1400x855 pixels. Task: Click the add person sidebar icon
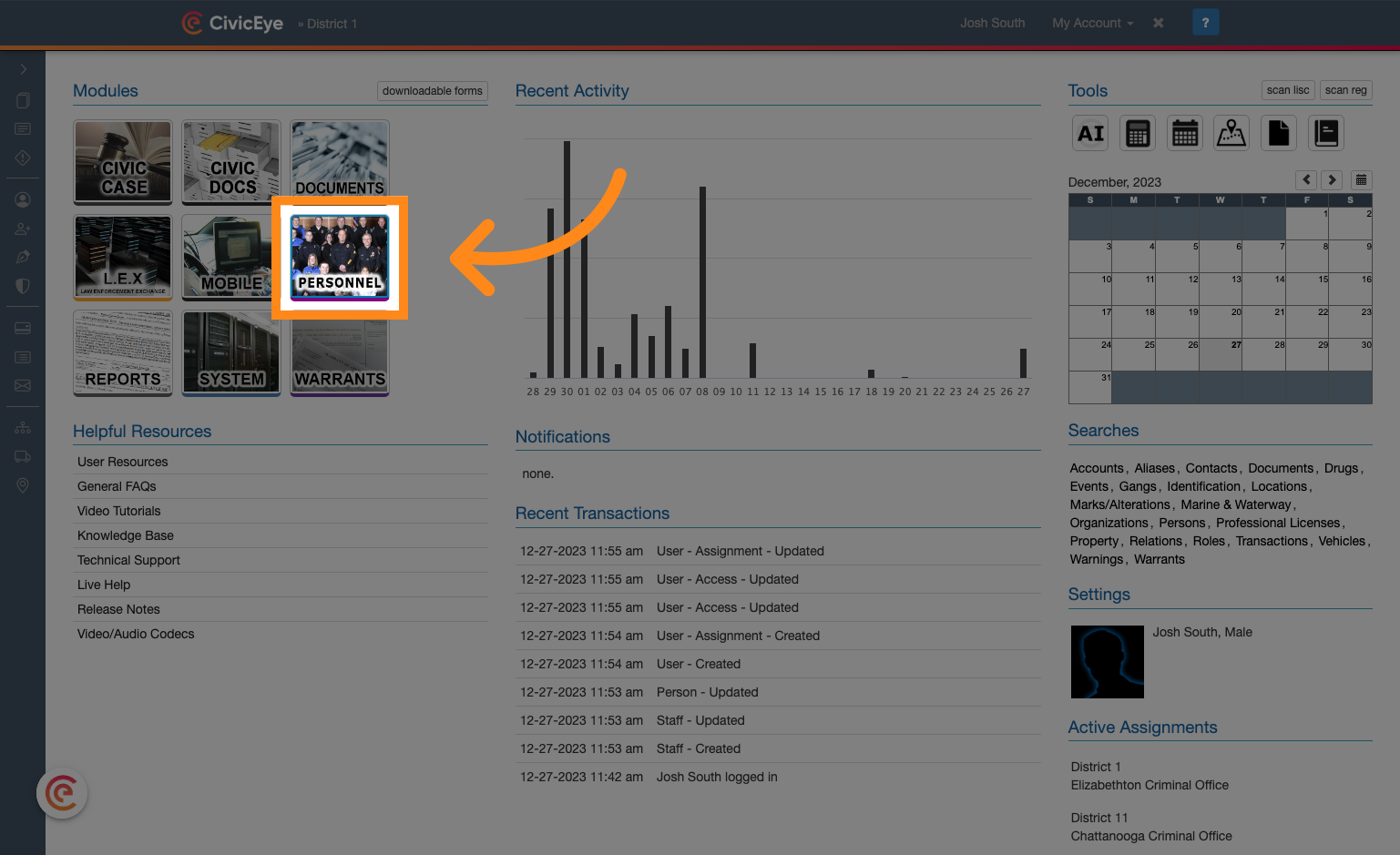point(23,229)
